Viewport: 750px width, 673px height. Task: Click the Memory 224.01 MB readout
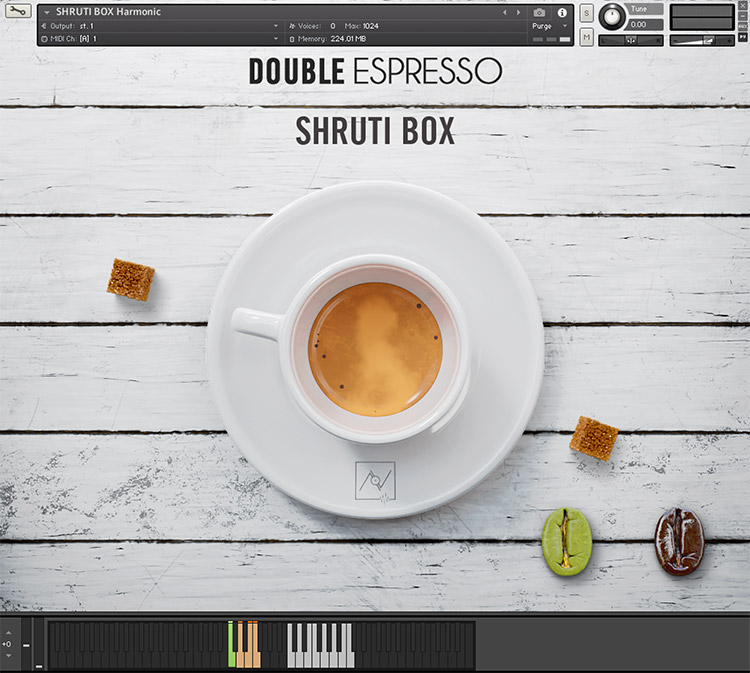[x=348, y=39]
